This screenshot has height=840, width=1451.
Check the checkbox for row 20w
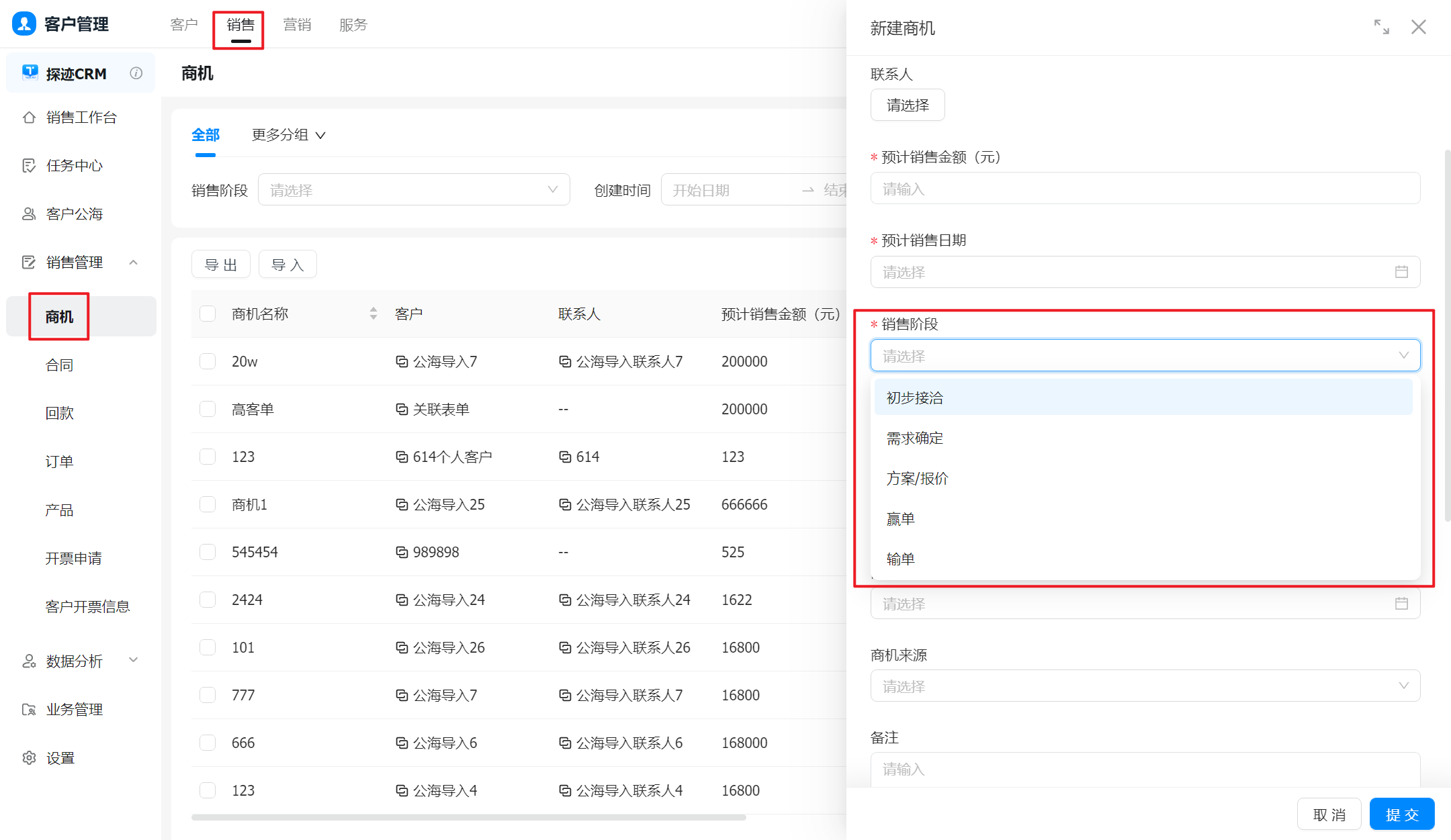[x=208, y=361]
